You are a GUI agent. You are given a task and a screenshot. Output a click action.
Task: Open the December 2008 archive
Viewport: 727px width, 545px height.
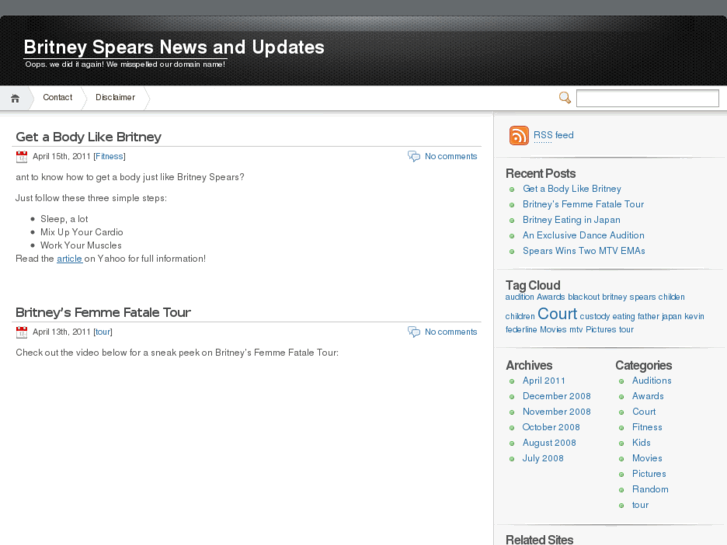(x=556, y=396)
